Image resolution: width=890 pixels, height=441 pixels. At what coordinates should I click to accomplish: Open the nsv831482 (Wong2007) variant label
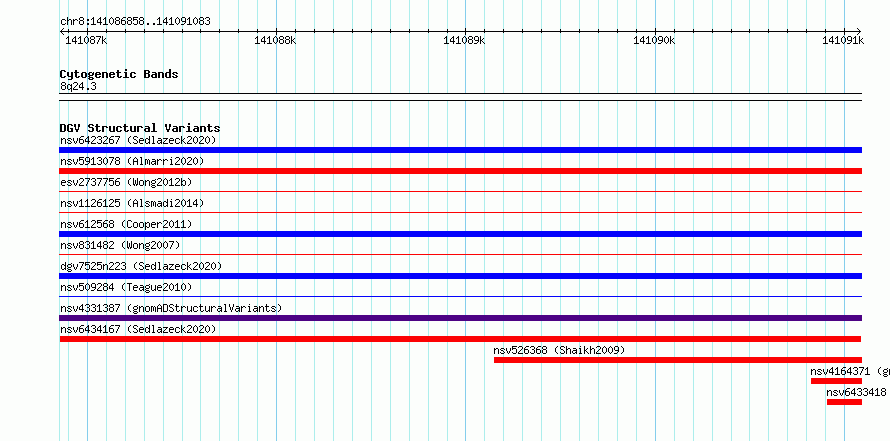click(x=120, y=245)
